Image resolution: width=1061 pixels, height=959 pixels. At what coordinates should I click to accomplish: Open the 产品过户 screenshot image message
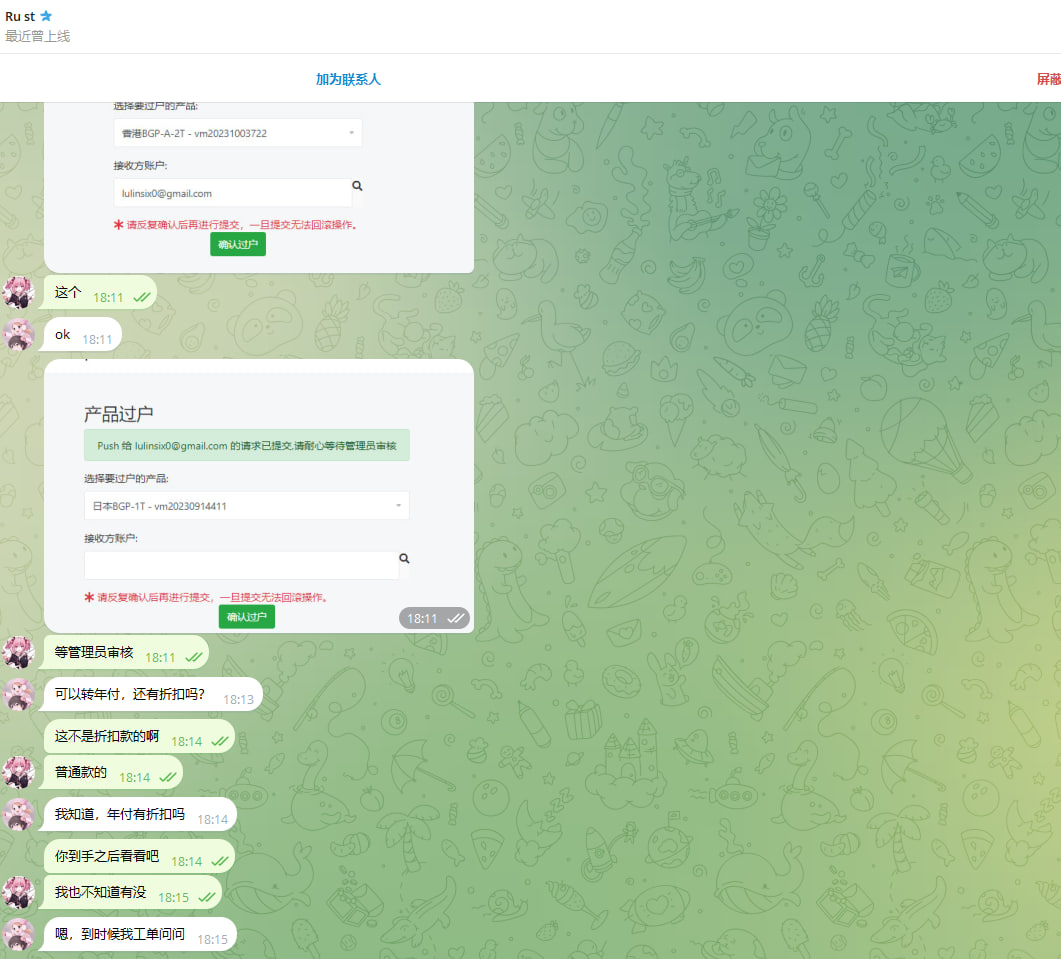258,496
